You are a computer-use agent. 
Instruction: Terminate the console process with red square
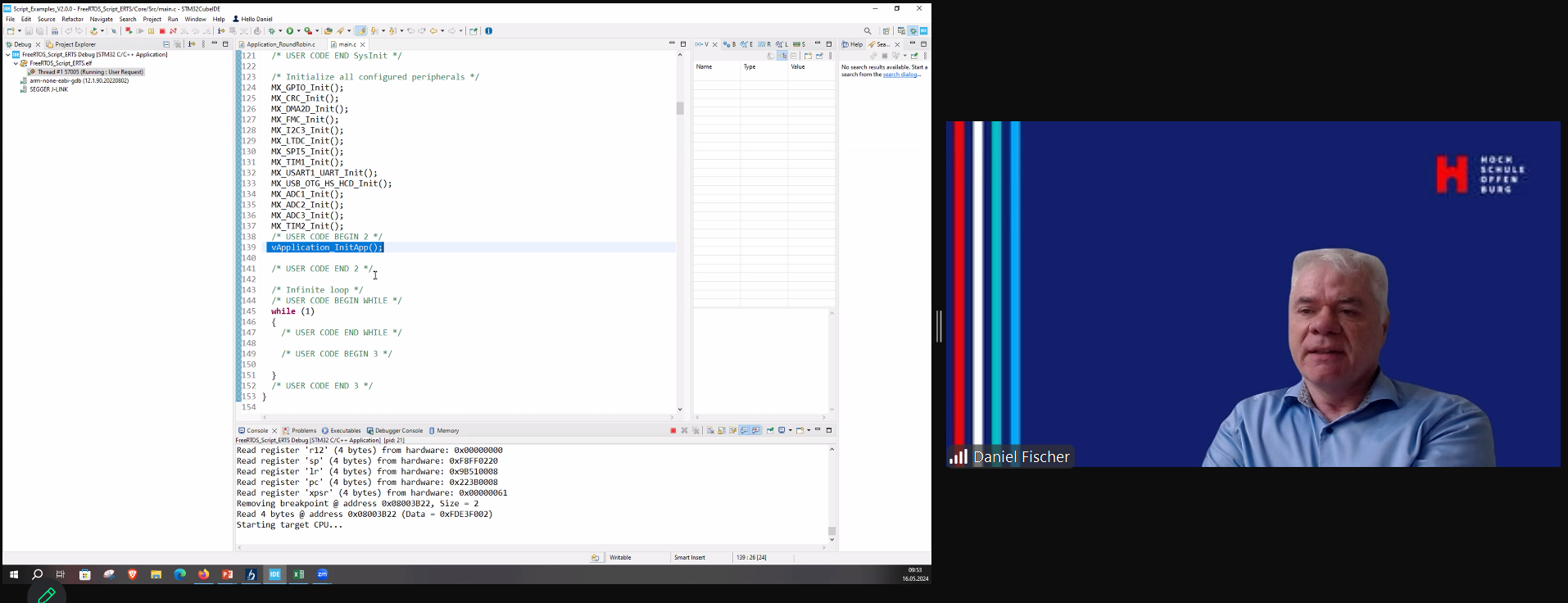673,430
